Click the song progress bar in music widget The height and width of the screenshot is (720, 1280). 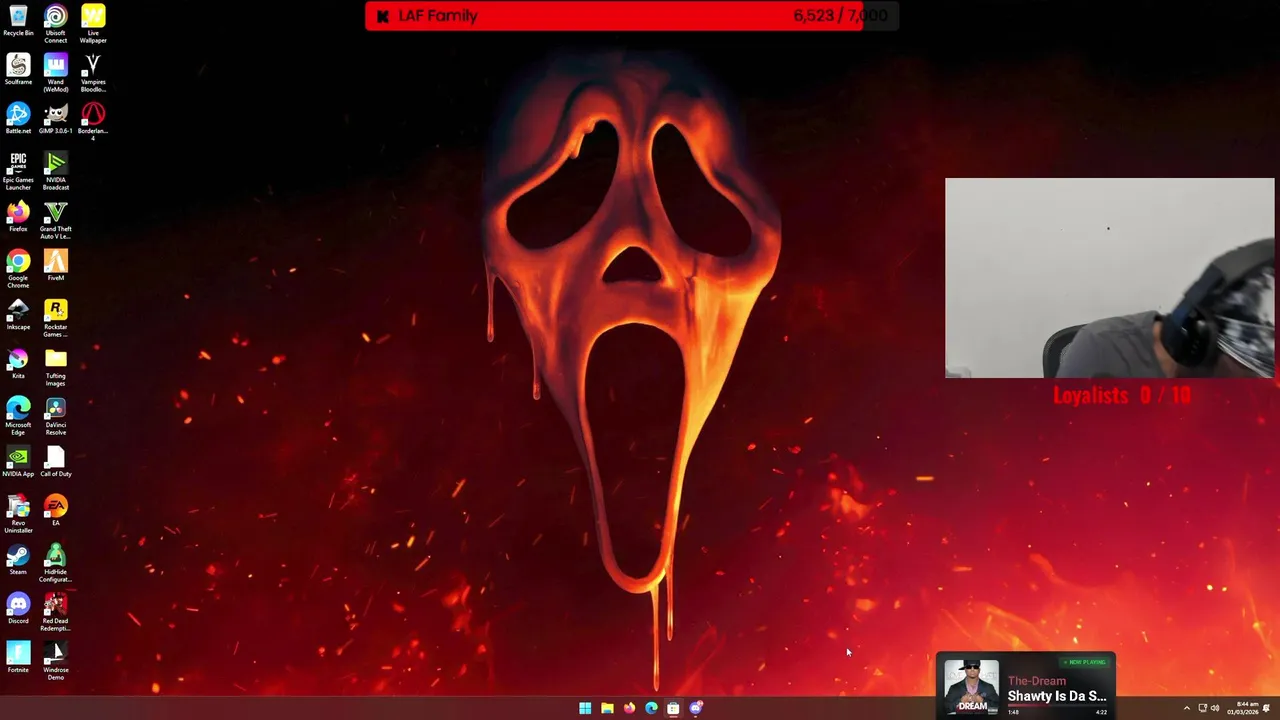click(1057, 706)
